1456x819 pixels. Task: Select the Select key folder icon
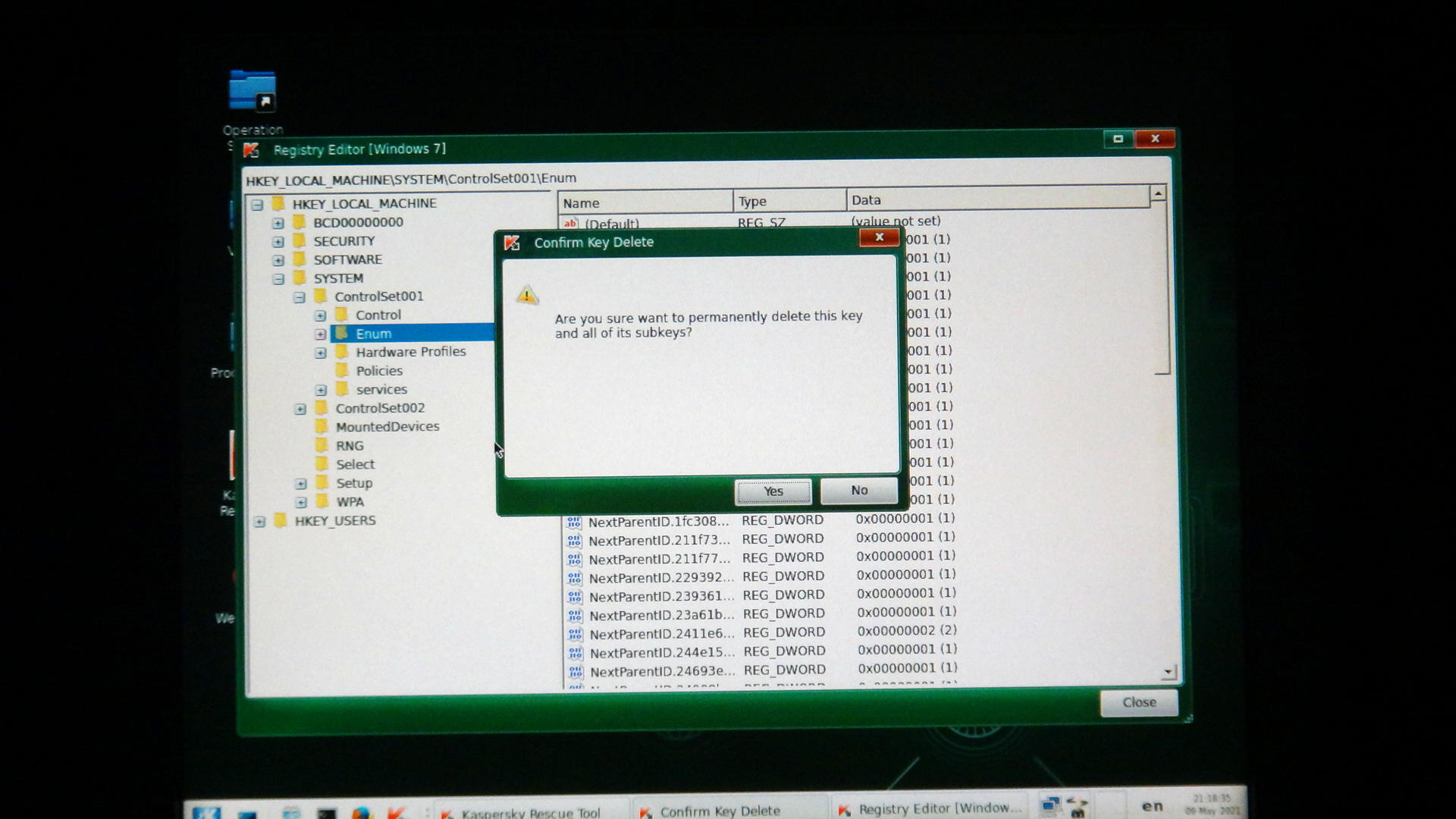click(x=322, y=463)
